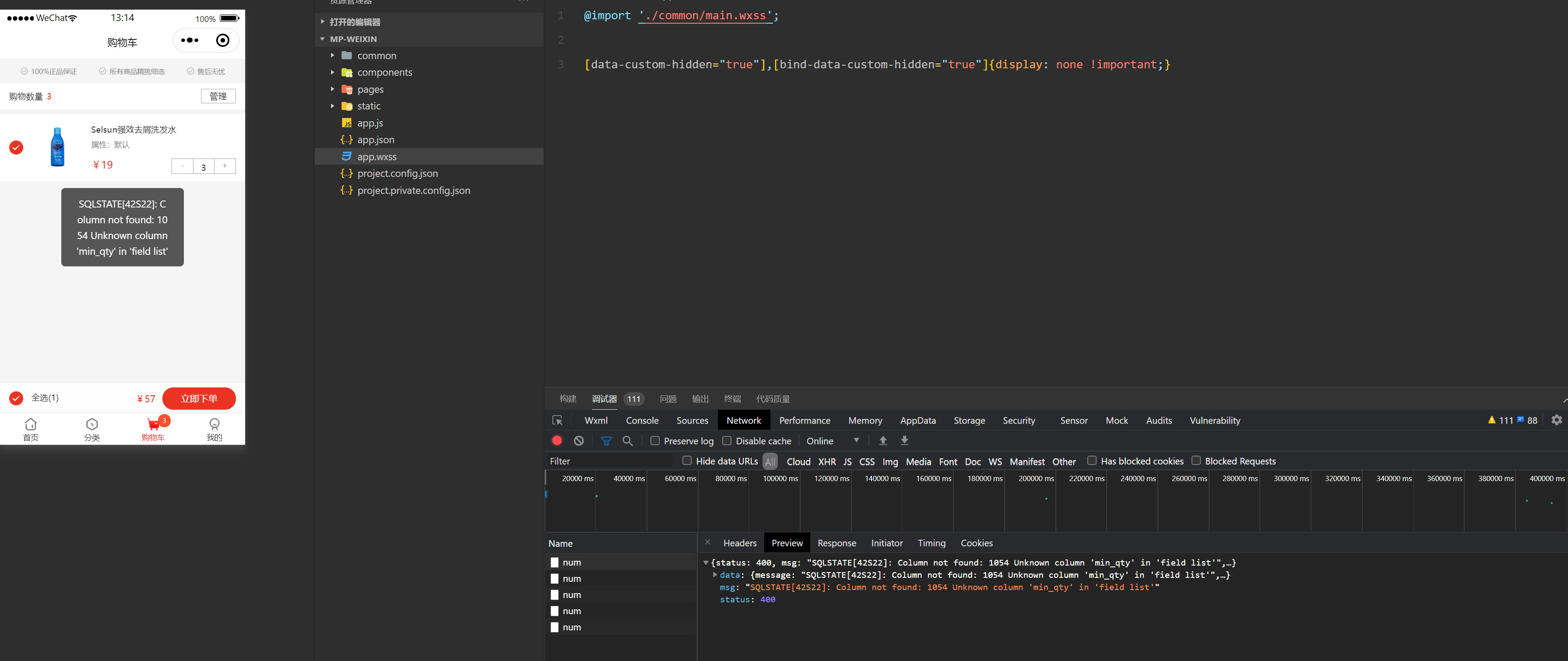Filter requests by Img
The height and width of the screenshot is (661, 1568).
890,461
